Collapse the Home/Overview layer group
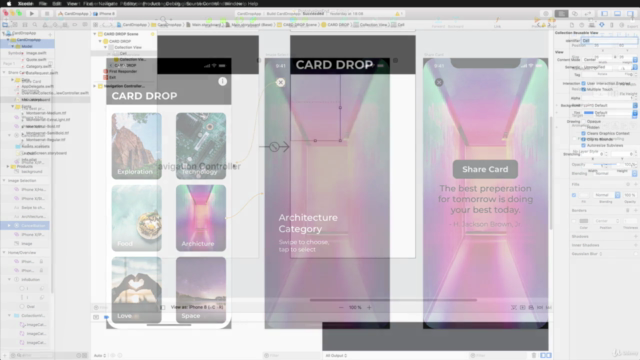Image resolution: width=640 pixels, height=360 pixels. [4, 253]
